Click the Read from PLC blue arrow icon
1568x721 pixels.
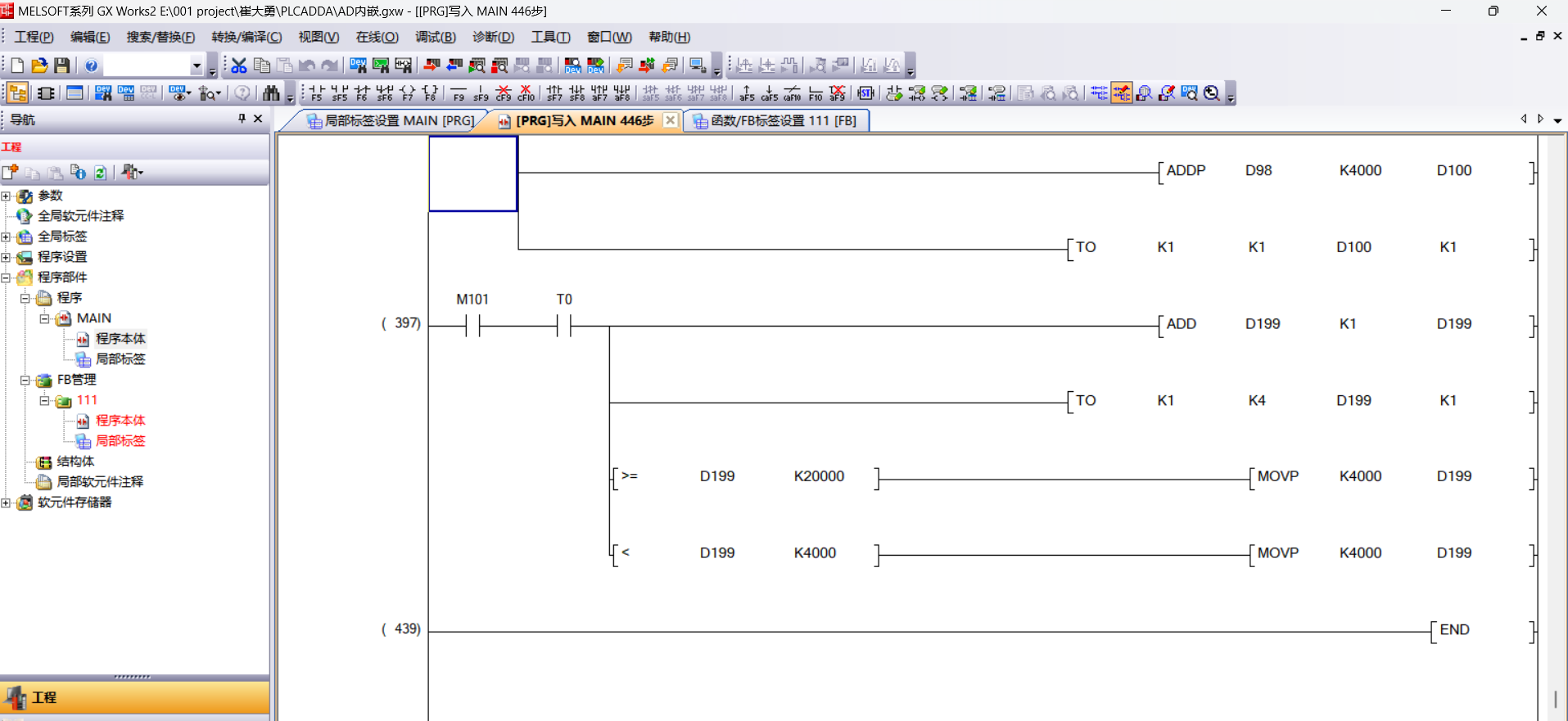click(x=454, y=65)
